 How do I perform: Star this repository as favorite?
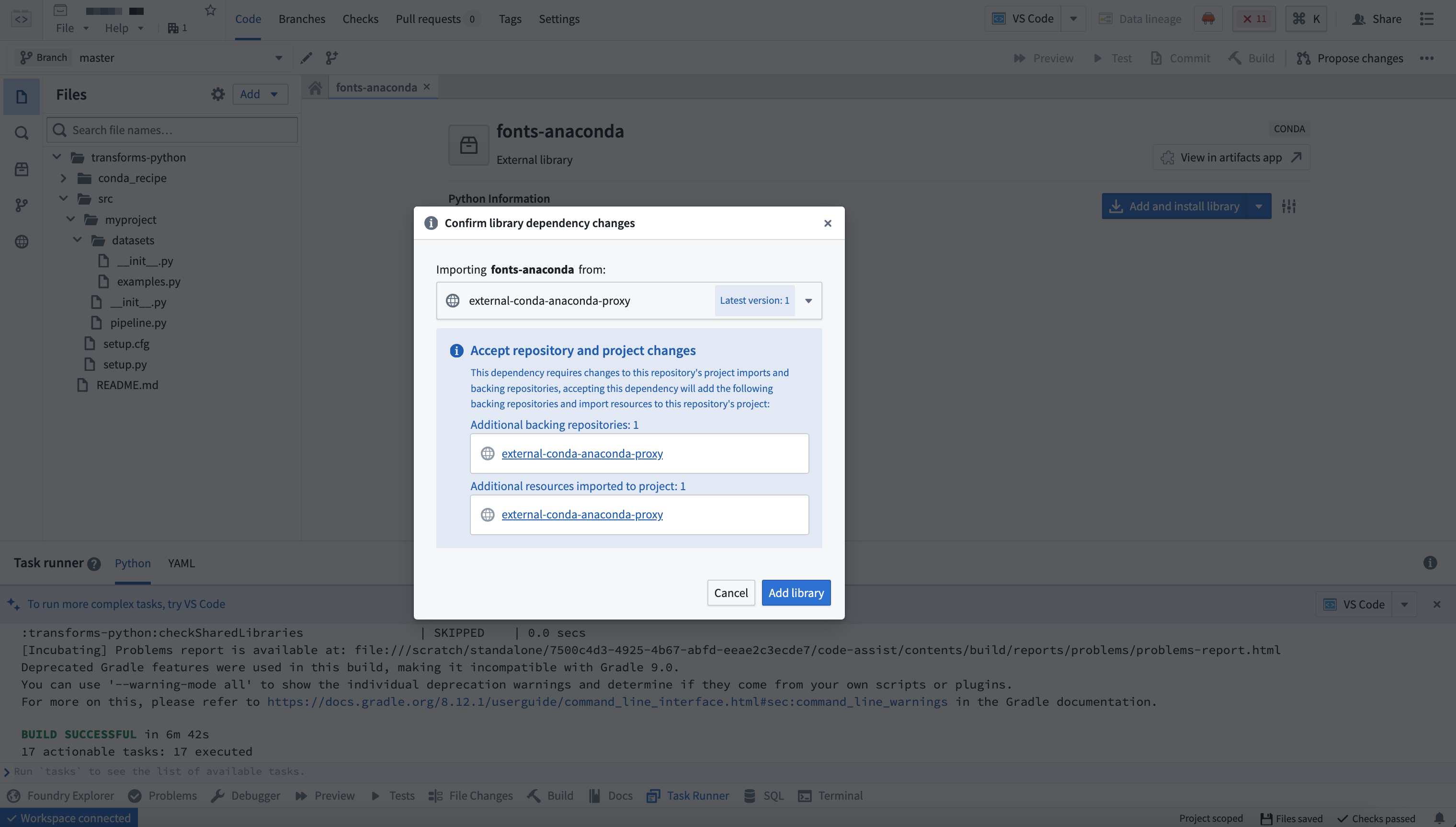tap(211, 10)
